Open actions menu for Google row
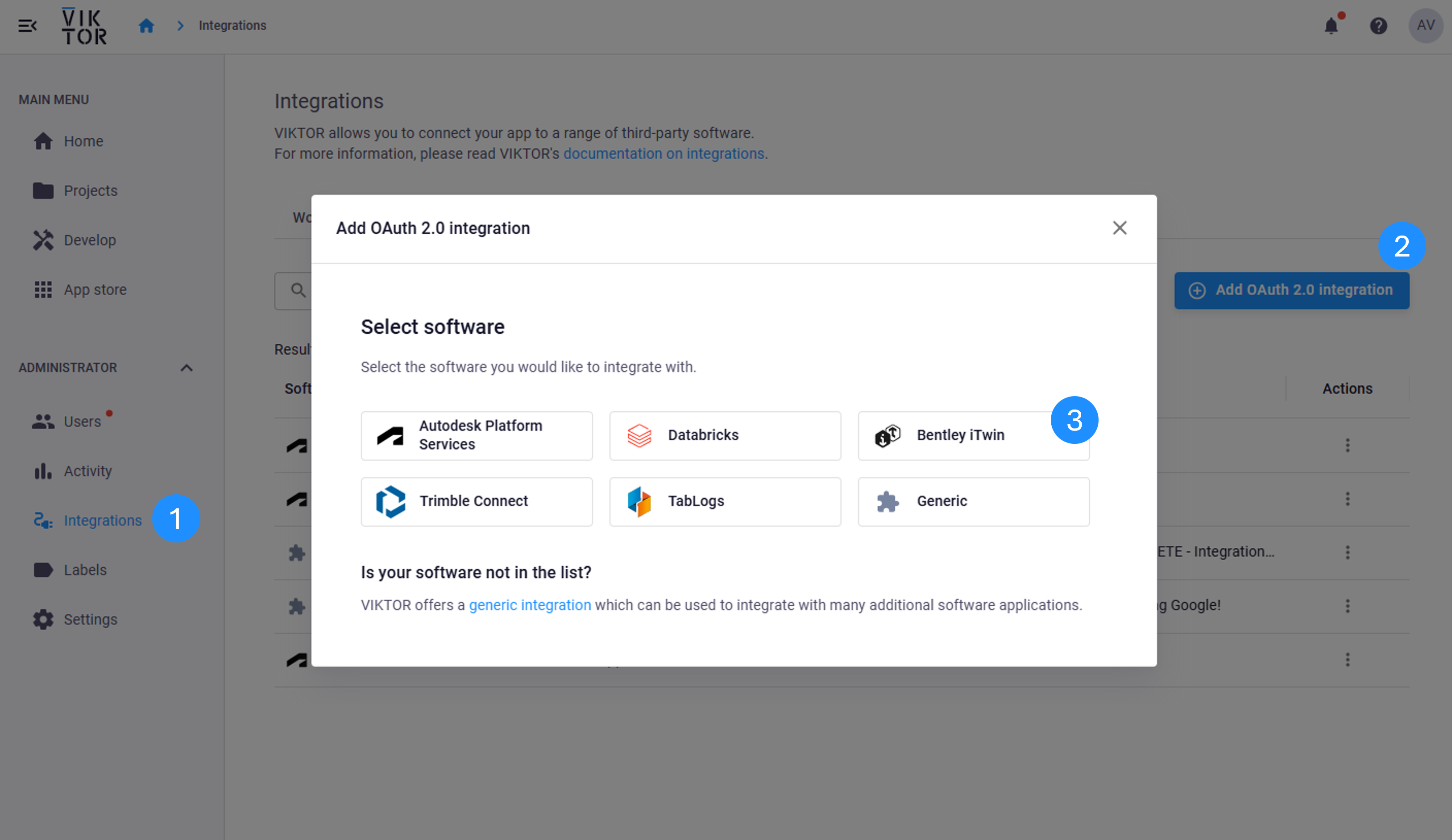The image size is (1452, 840). [1347, 606]
